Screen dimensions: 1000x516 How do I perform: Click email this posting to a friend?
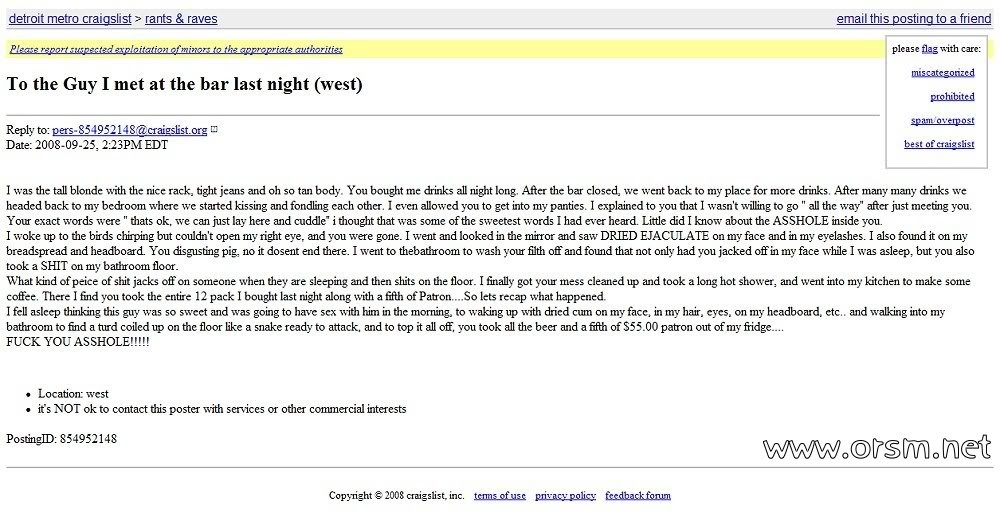coord(913,19)
